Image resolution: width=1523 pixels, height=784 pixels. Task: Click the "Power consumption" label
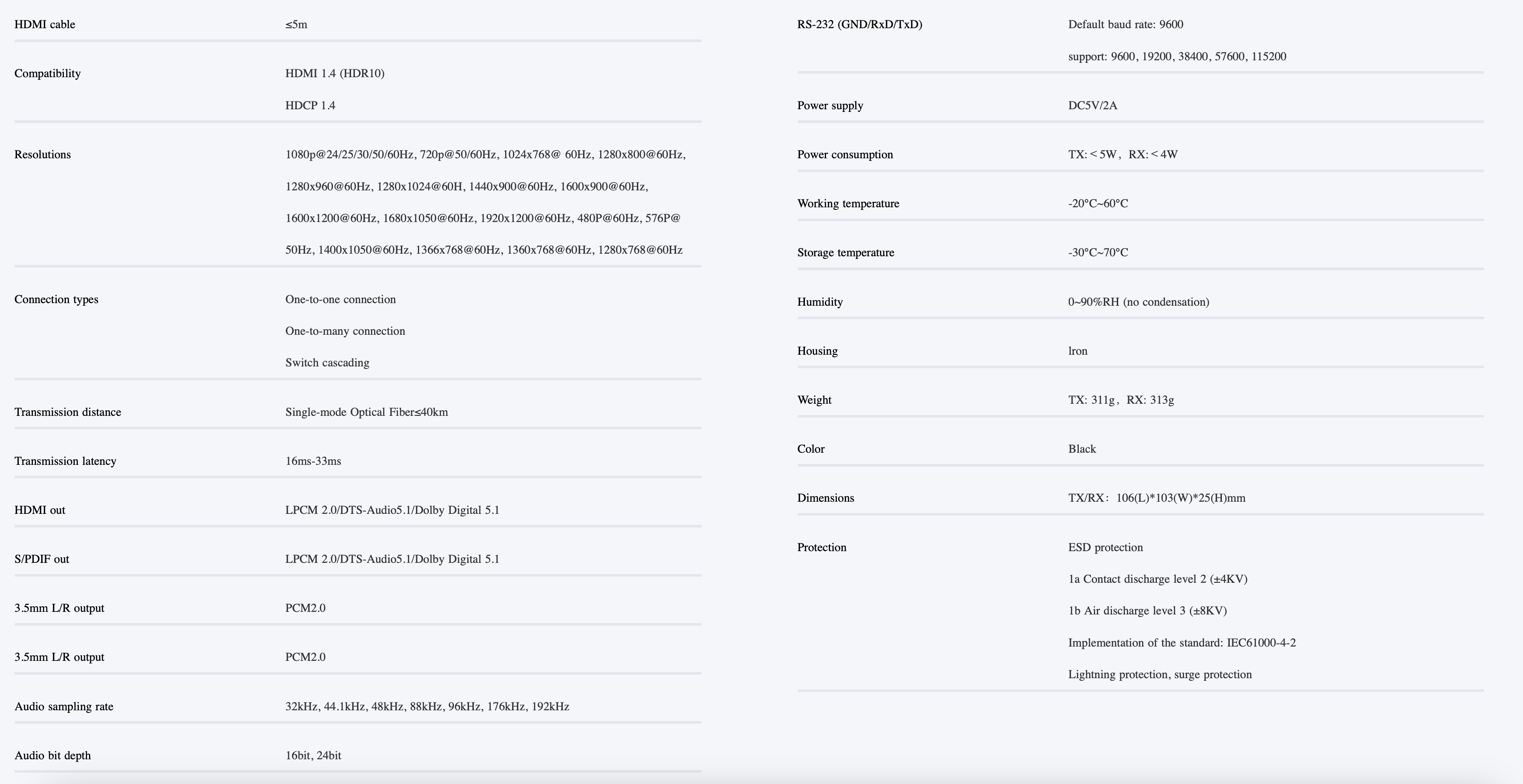coord(845,154)
